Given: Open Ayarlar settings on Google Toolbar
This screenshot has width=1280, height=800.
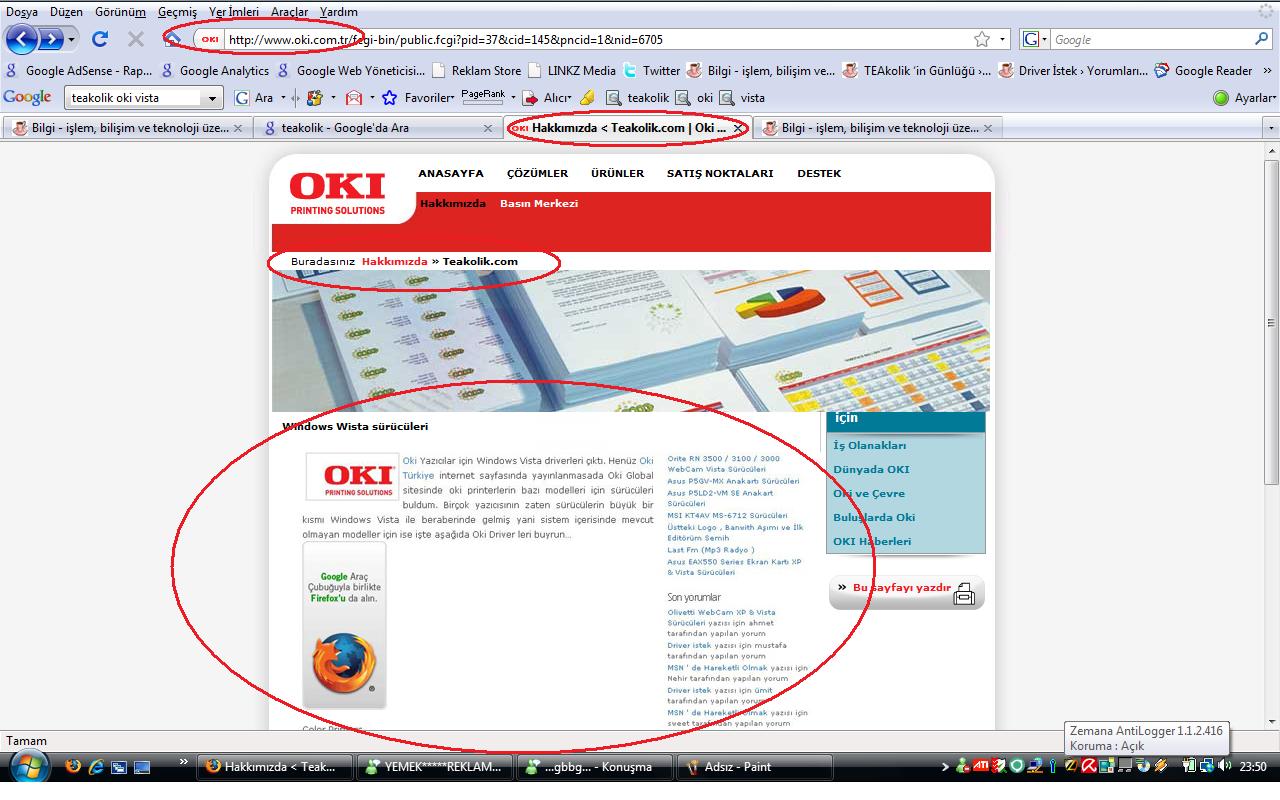Looking at the screenshot, I should (x=1245, y=98).
